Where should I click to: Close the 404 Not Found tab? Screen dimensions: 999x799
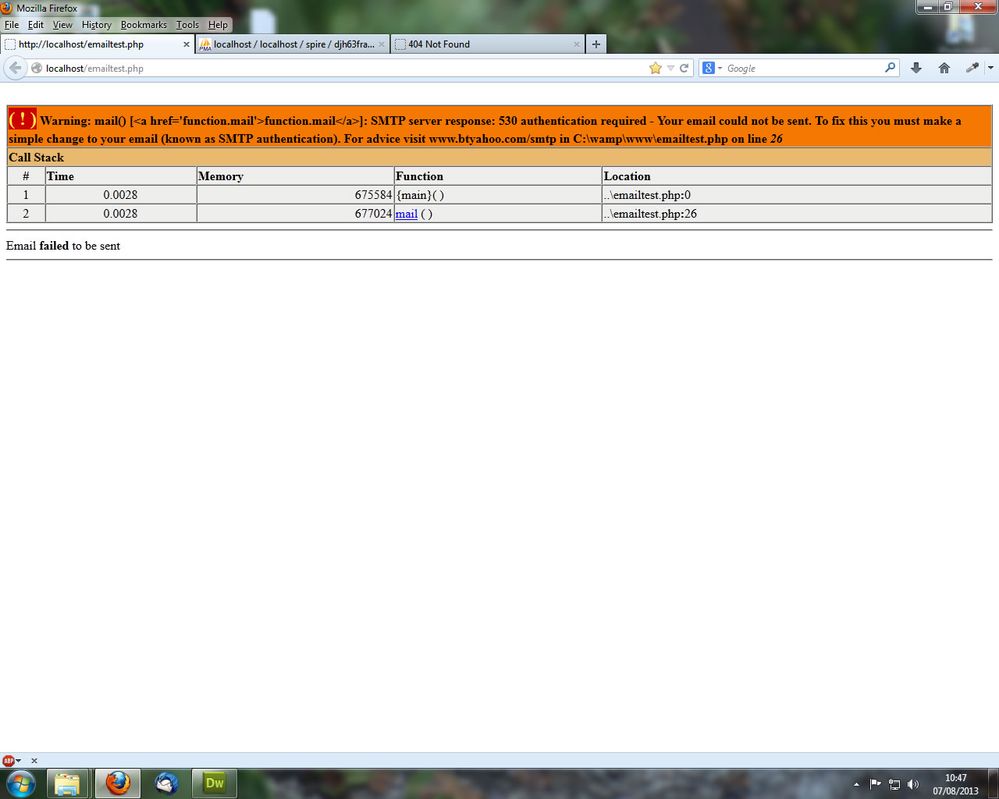[577, 45]
